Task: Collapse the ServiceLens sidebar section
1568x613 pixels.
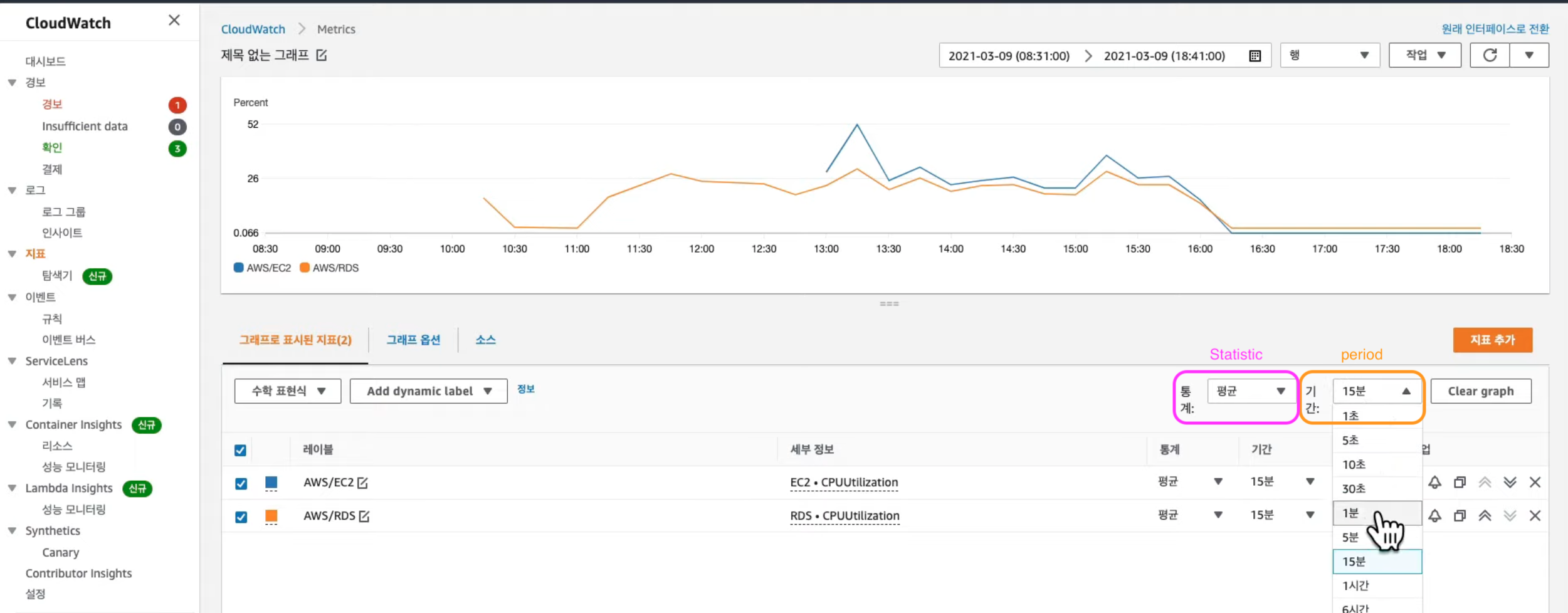Action: click(13, 361)
